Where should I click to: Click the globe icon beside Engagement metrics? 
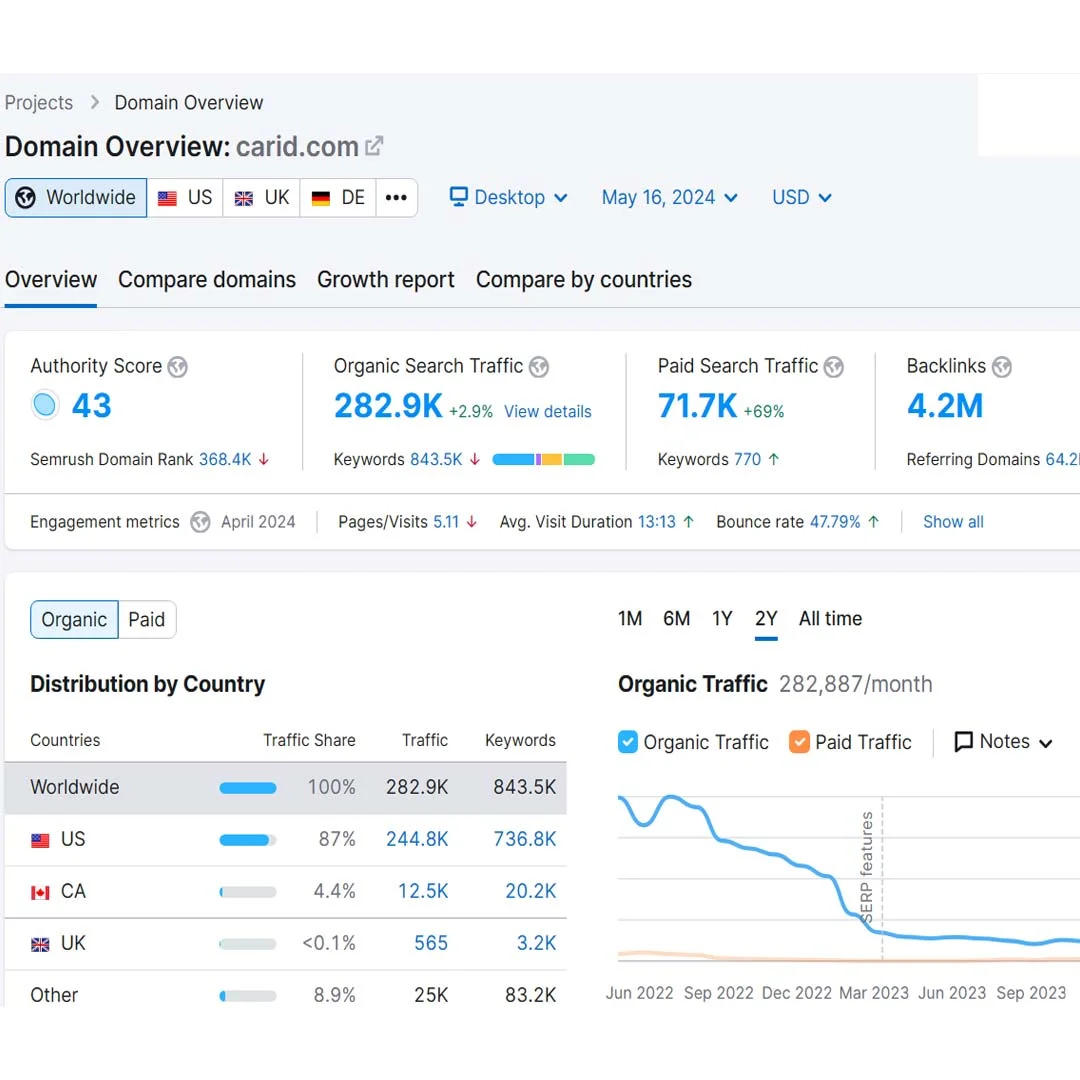(200, 522)
